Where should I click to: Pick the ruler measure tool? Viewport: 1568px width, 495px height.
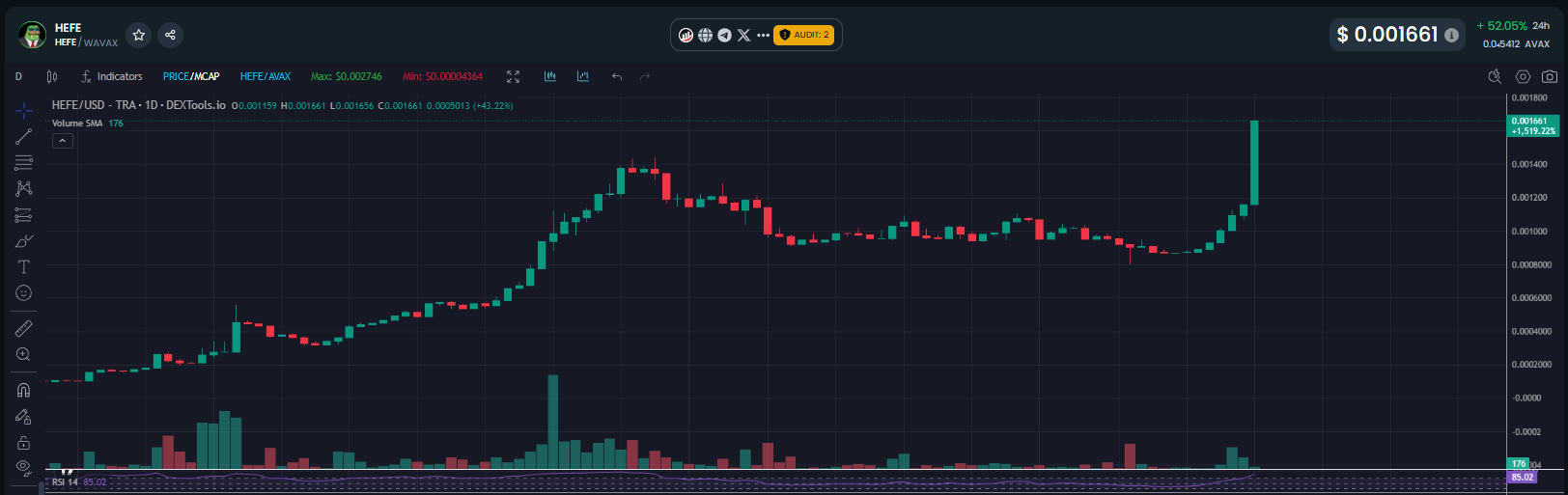click(24, 328)
